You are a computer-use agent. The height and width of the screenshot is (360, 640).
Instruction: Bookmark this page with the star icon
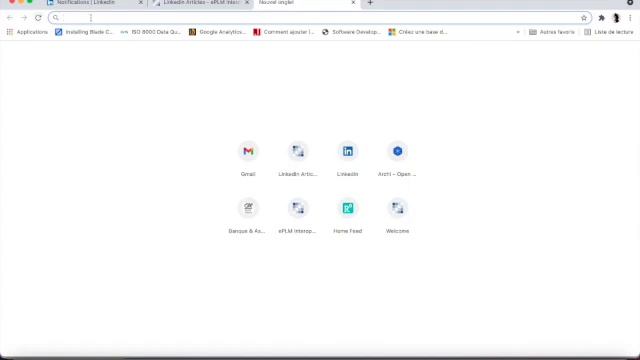click(x=584, y=18)
